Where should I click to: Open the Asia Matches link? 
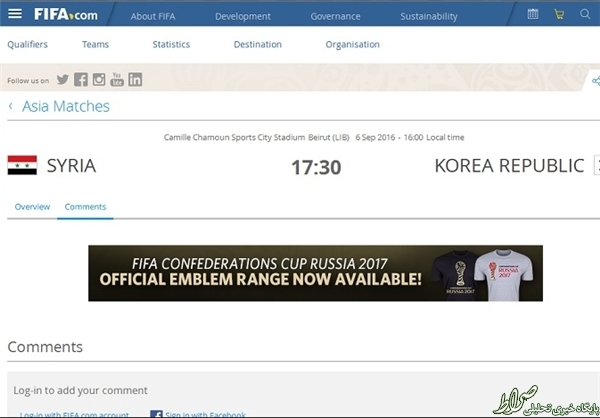click(x=65, y=106)
